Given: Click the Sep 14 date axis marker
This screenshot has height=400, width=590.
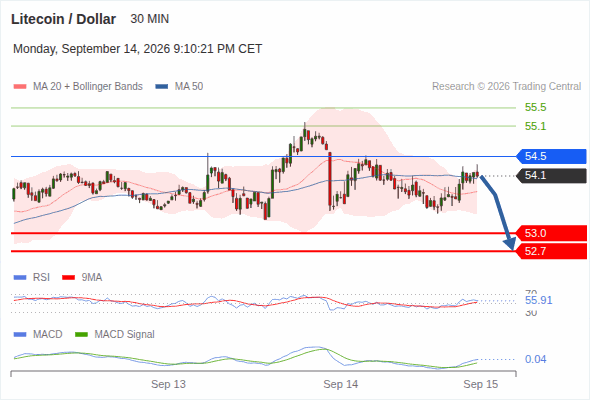Looking at the screenshot, I should tap(341, 384).
